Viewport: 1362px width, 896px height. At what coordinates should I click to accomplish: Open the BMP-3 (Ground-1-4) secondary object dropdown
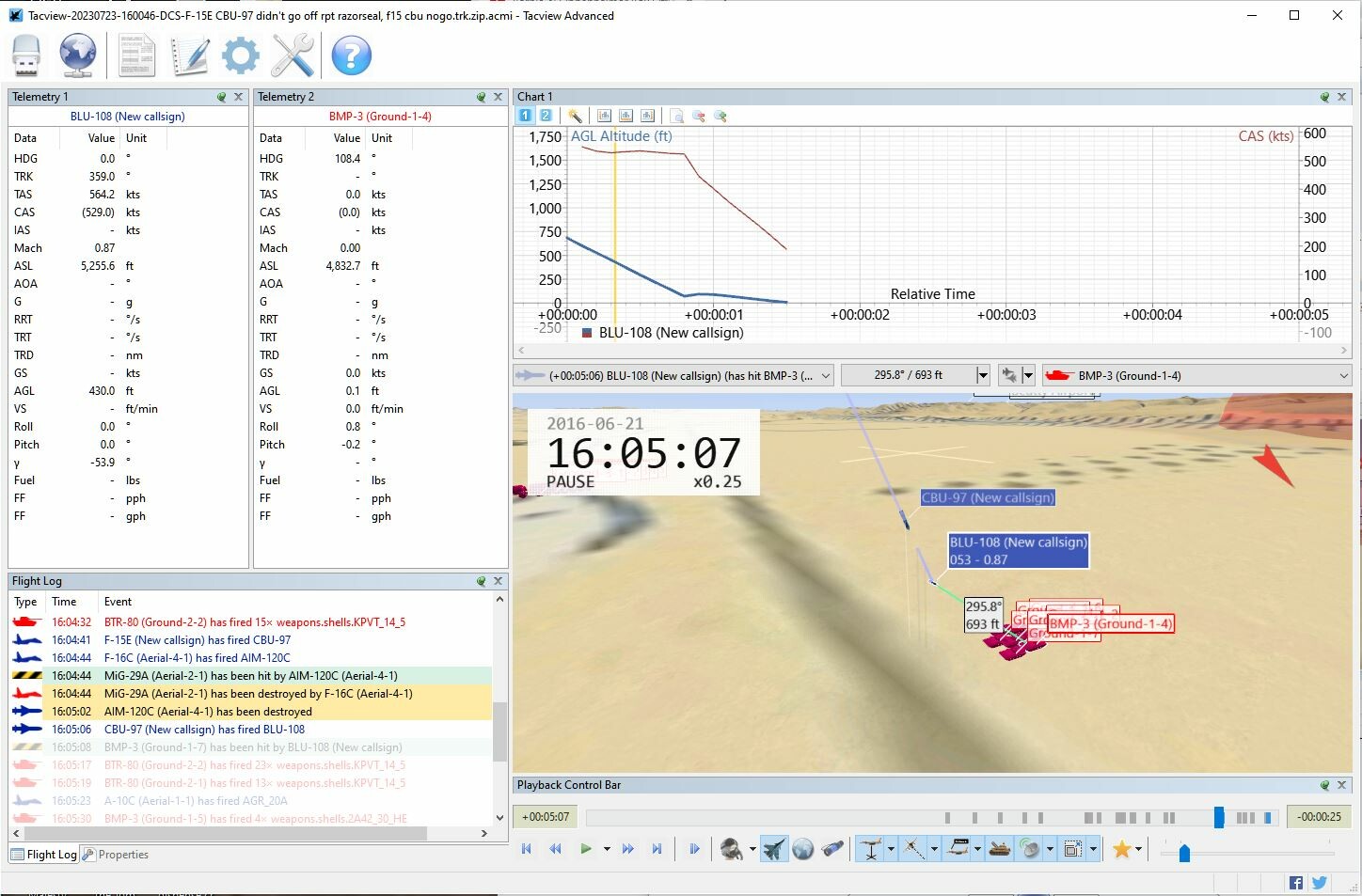[x=1196, y=375]
